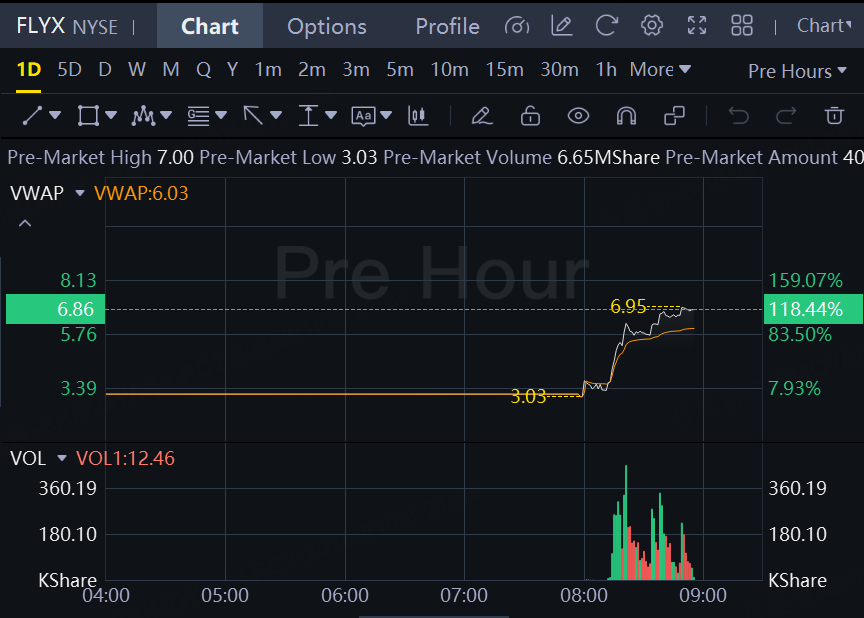Delete drawings with the trash icon

[834, 116]
